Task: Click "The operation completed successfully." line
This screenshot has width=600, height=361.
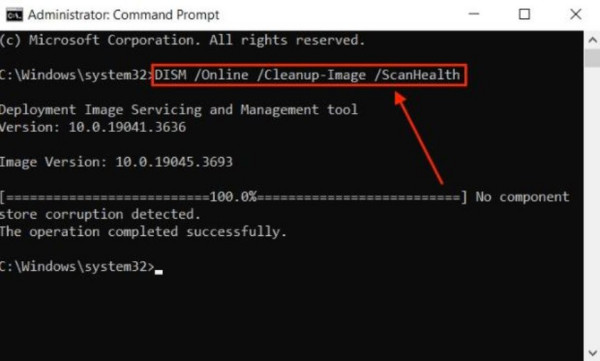Action: click(x=143, y=232)
